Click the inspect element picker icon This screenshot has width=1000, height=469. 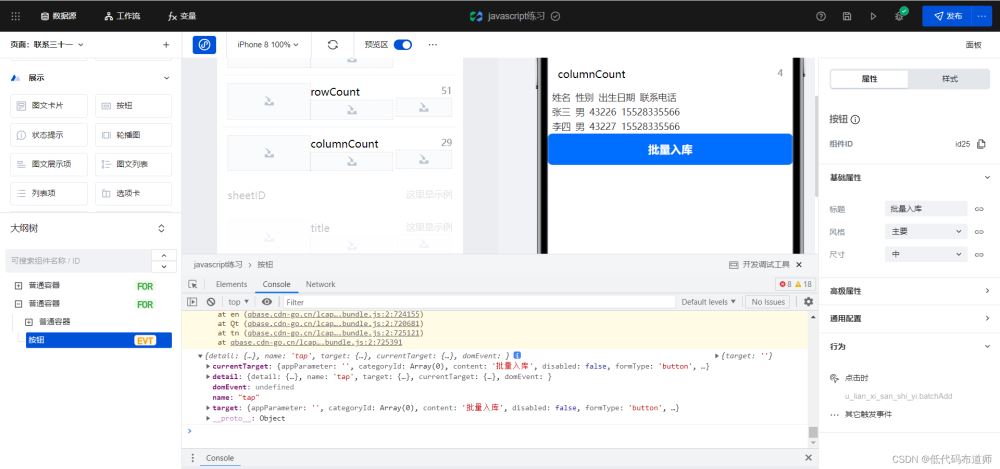pos(193,285)
